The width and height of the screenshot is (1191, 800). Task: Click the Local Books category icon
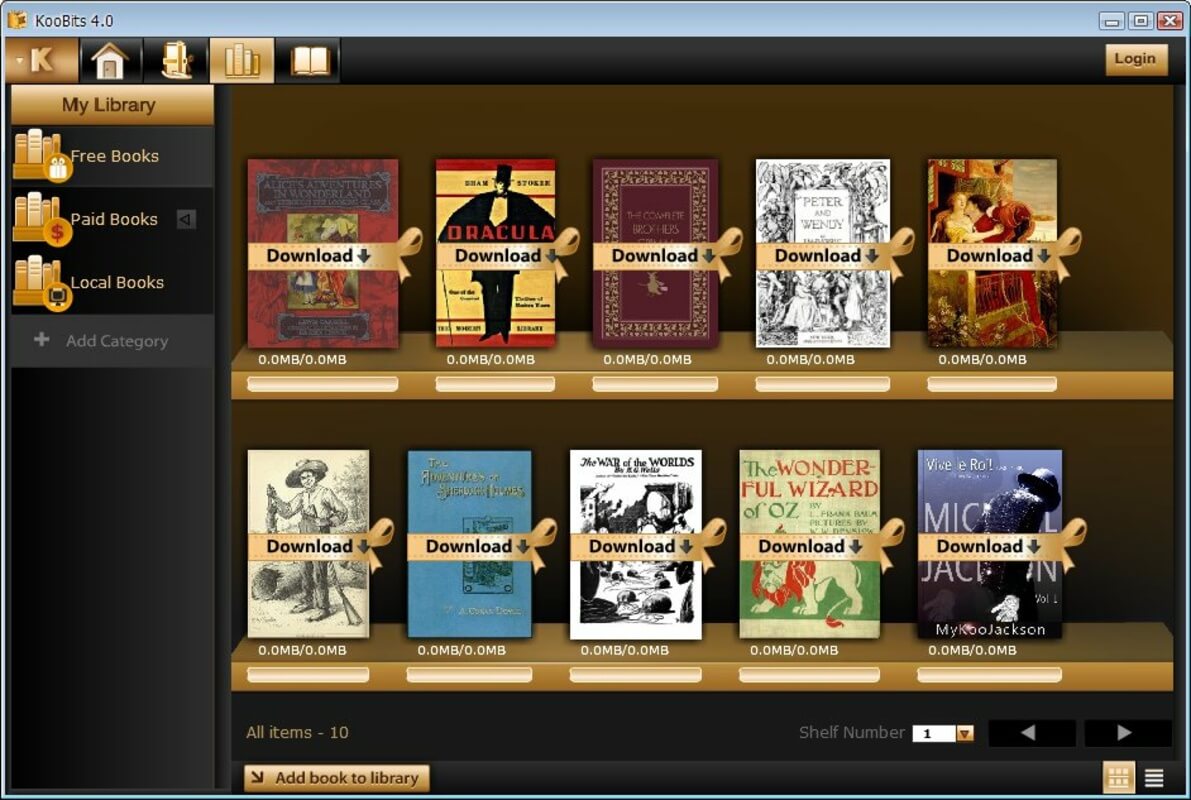(x=39, y=282)
